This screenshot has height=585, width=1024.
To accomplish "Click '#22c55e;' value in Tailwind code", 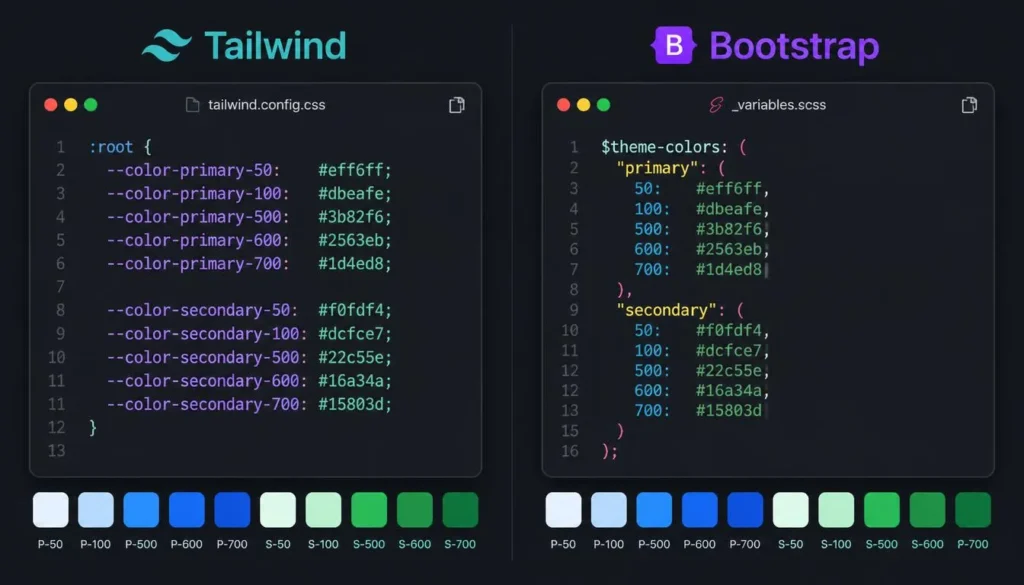I will [355, 357].
